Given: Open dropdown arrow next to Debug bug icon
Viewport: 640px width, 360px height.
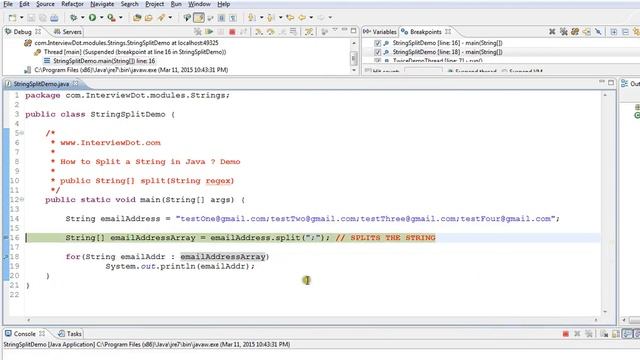Looking at the screenshot, I should (x=82, y=18).
